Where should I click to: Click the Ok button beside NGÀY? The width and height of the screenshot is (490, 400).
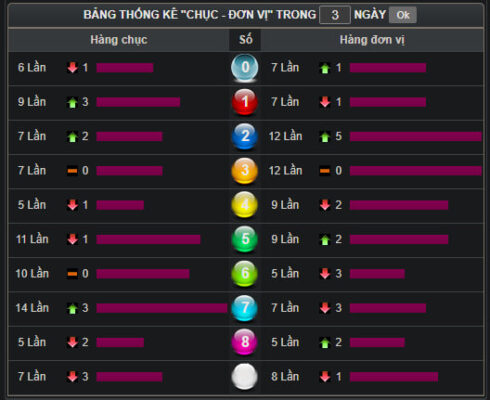coord(403,15)
